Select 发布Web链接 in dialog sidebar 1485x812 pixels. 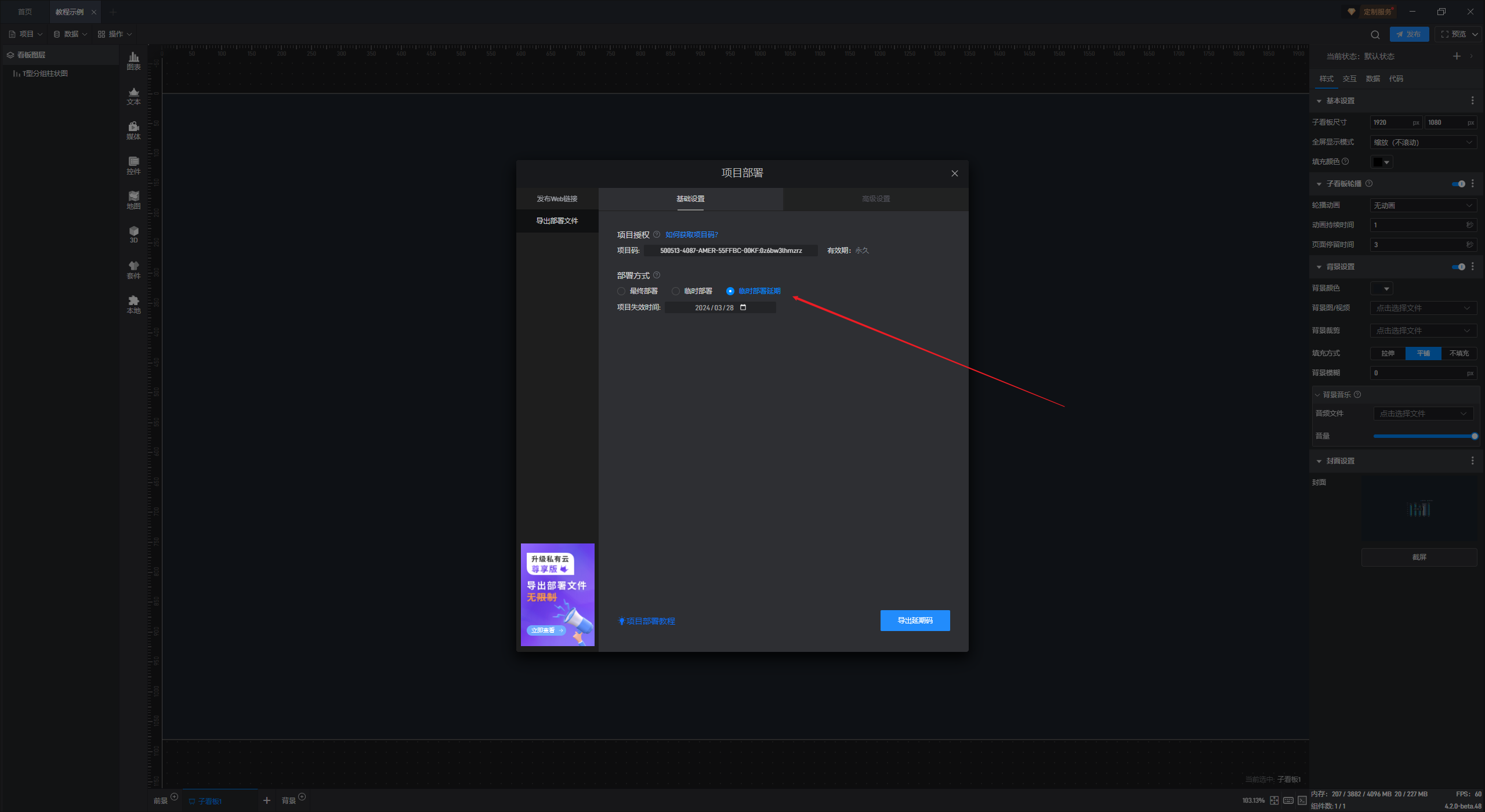557,199
